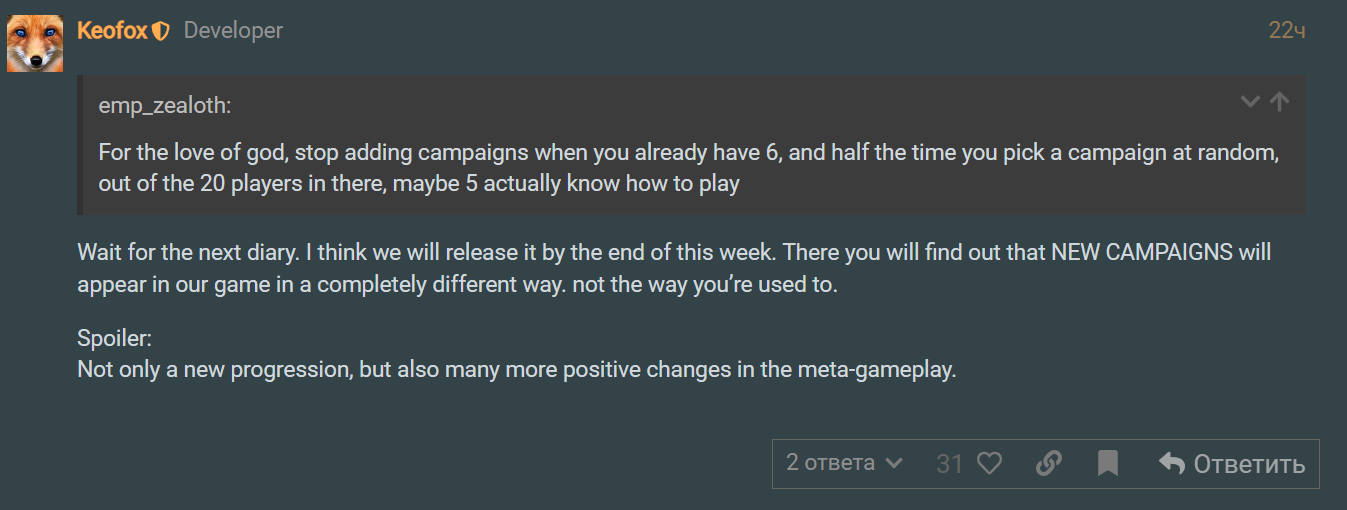Click the 'Spoiler:' line in the post
The height and width of the screenshot is (510, 1347).
(114, 338)
